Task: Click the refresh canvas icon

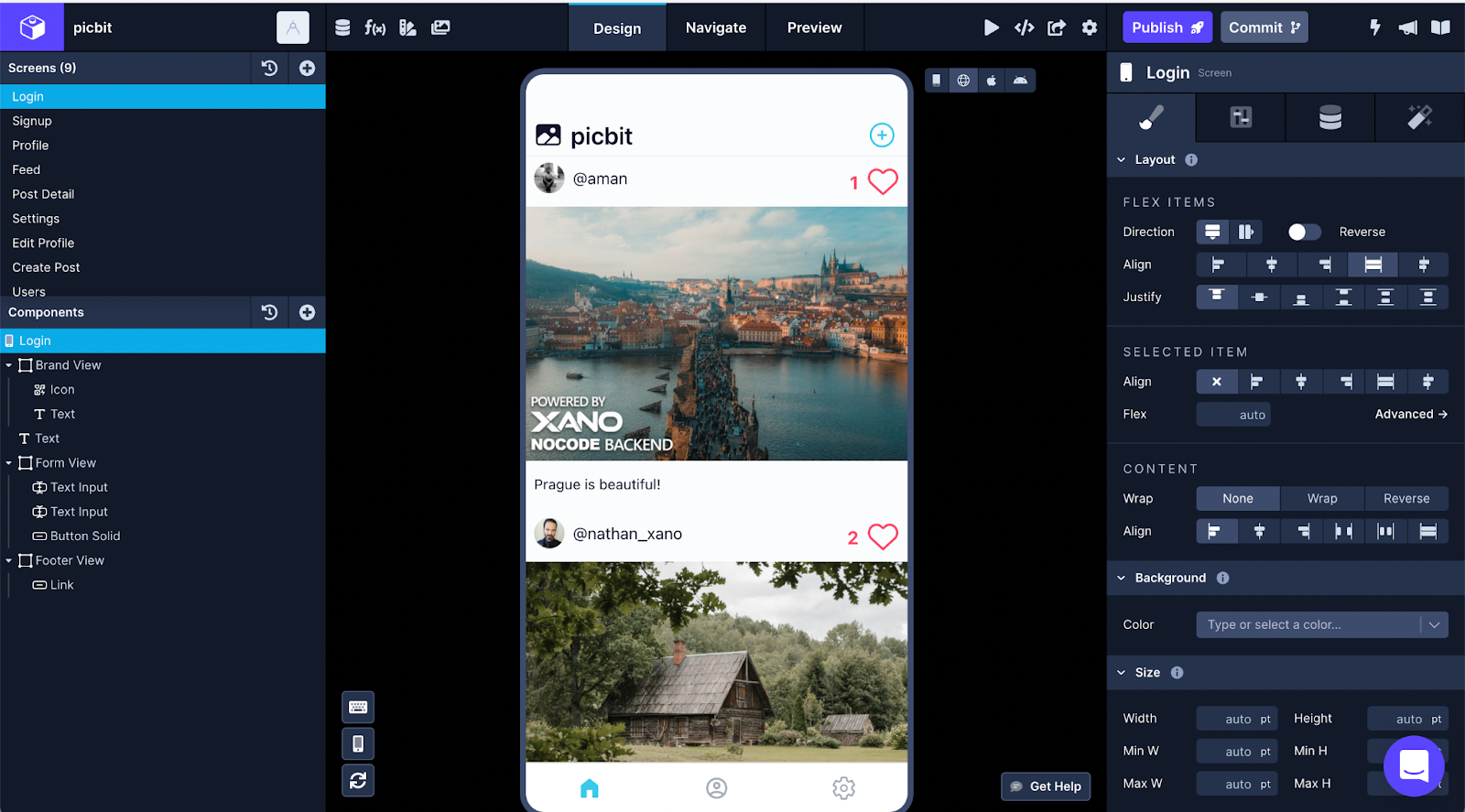Action: [x=358, y=780]
